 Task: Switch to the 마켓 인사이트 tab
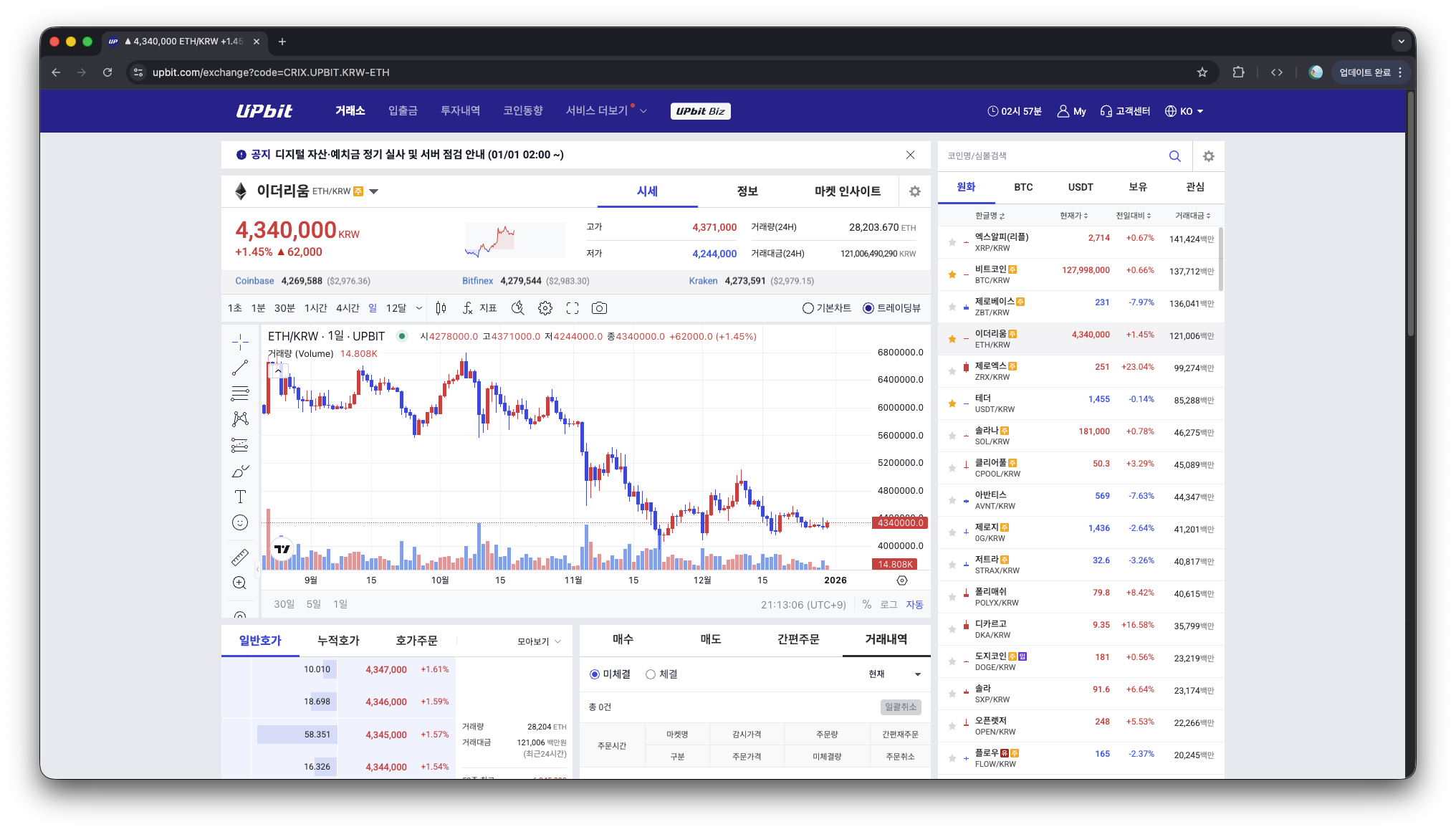point(847,191)
